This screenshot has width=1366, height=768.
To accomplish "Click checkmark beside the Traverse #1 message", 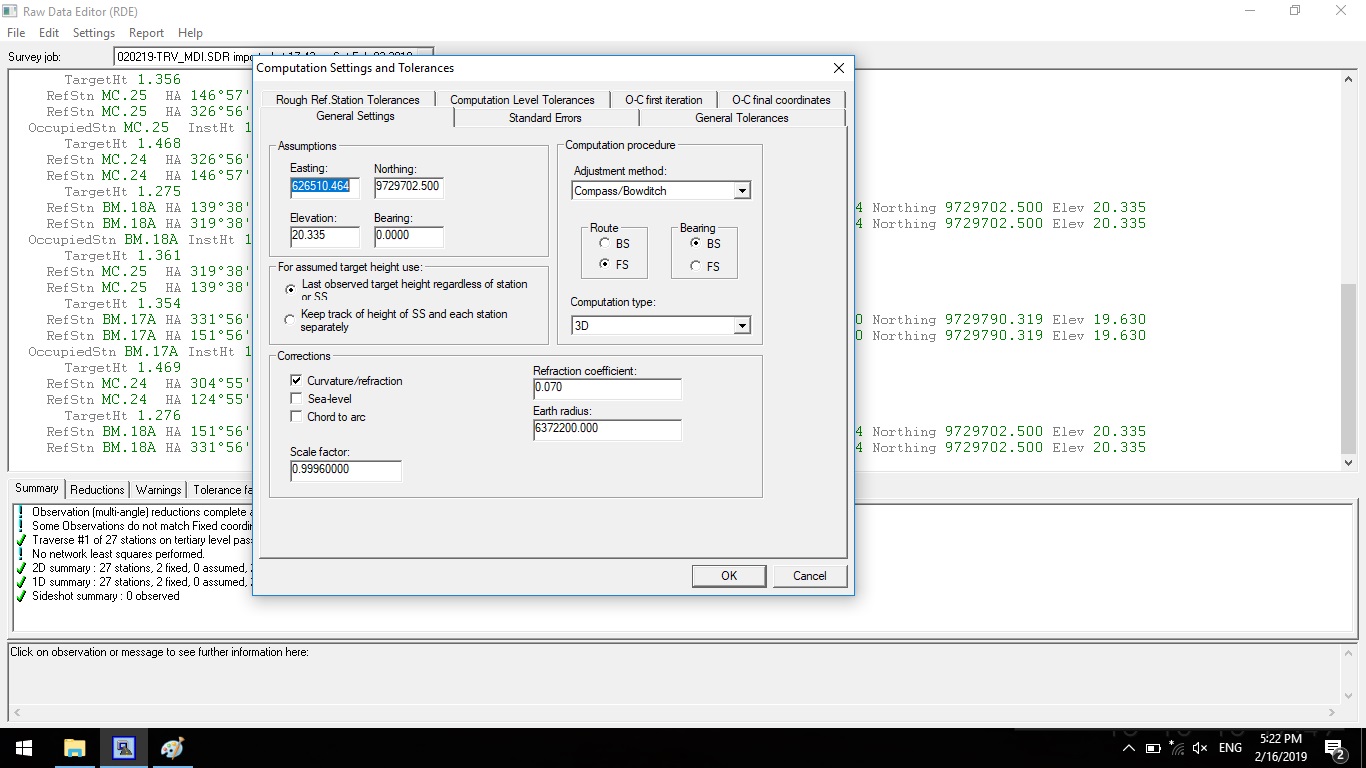I will pos(18,539).
